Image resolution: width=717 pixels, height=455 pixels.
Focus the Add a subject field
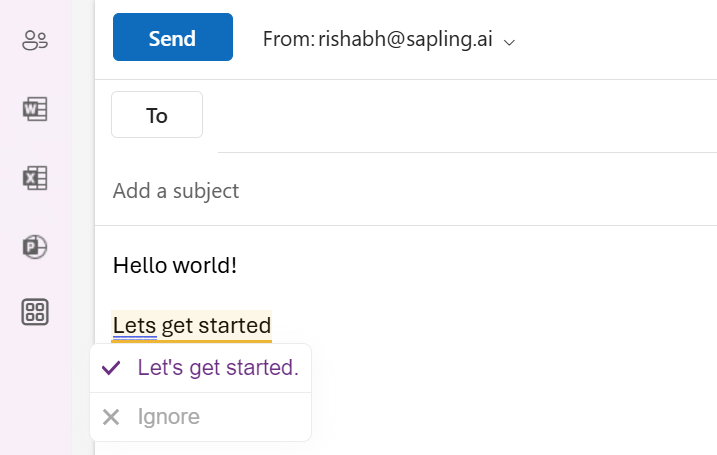[400, 190]
